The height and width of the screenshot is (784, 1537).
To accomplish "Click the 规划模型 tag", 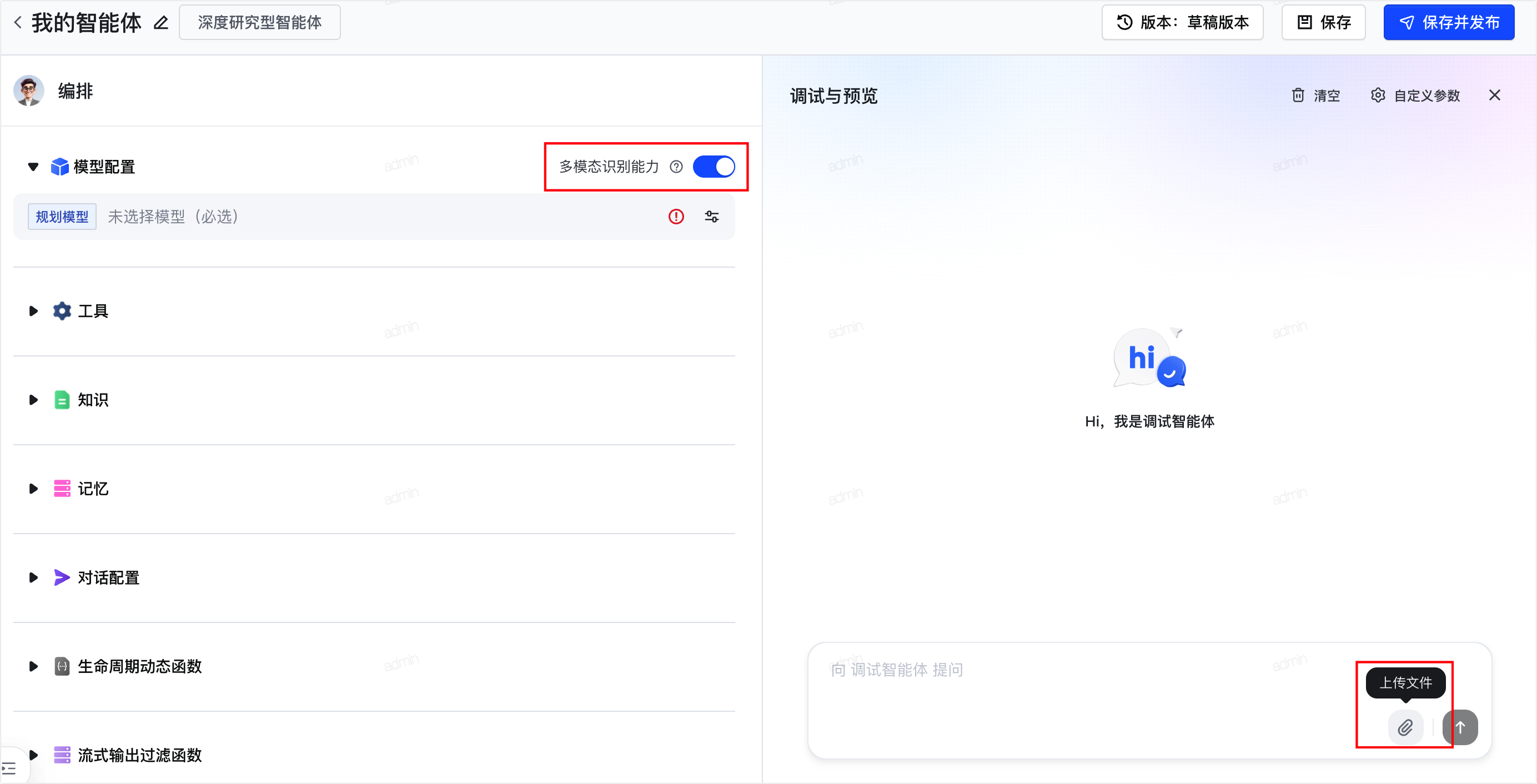I will tap(62, 217).
